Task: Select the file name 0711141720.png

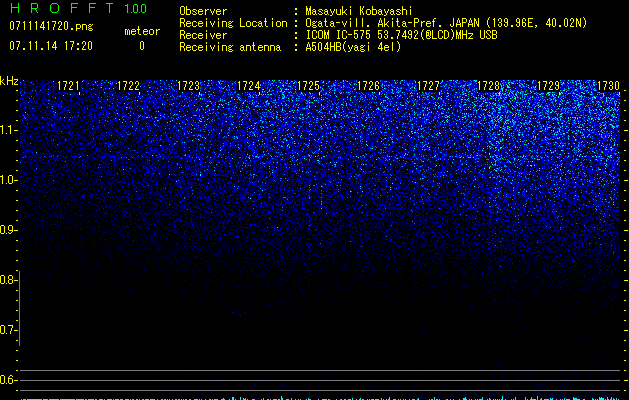Action: pos(51,27)
